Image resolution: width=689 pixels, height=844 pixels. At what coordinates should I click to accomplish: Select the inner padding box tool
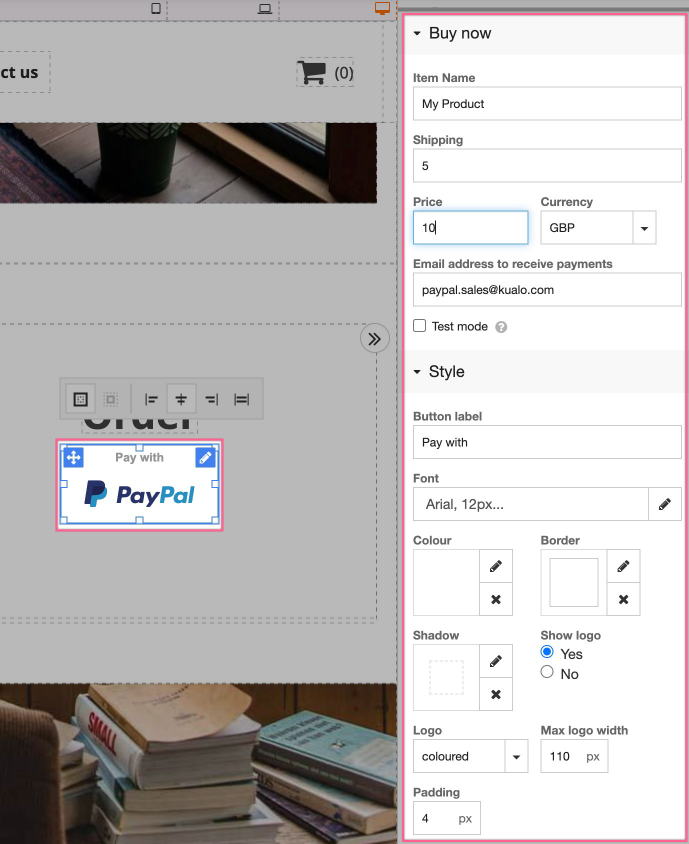pos(111,399)
